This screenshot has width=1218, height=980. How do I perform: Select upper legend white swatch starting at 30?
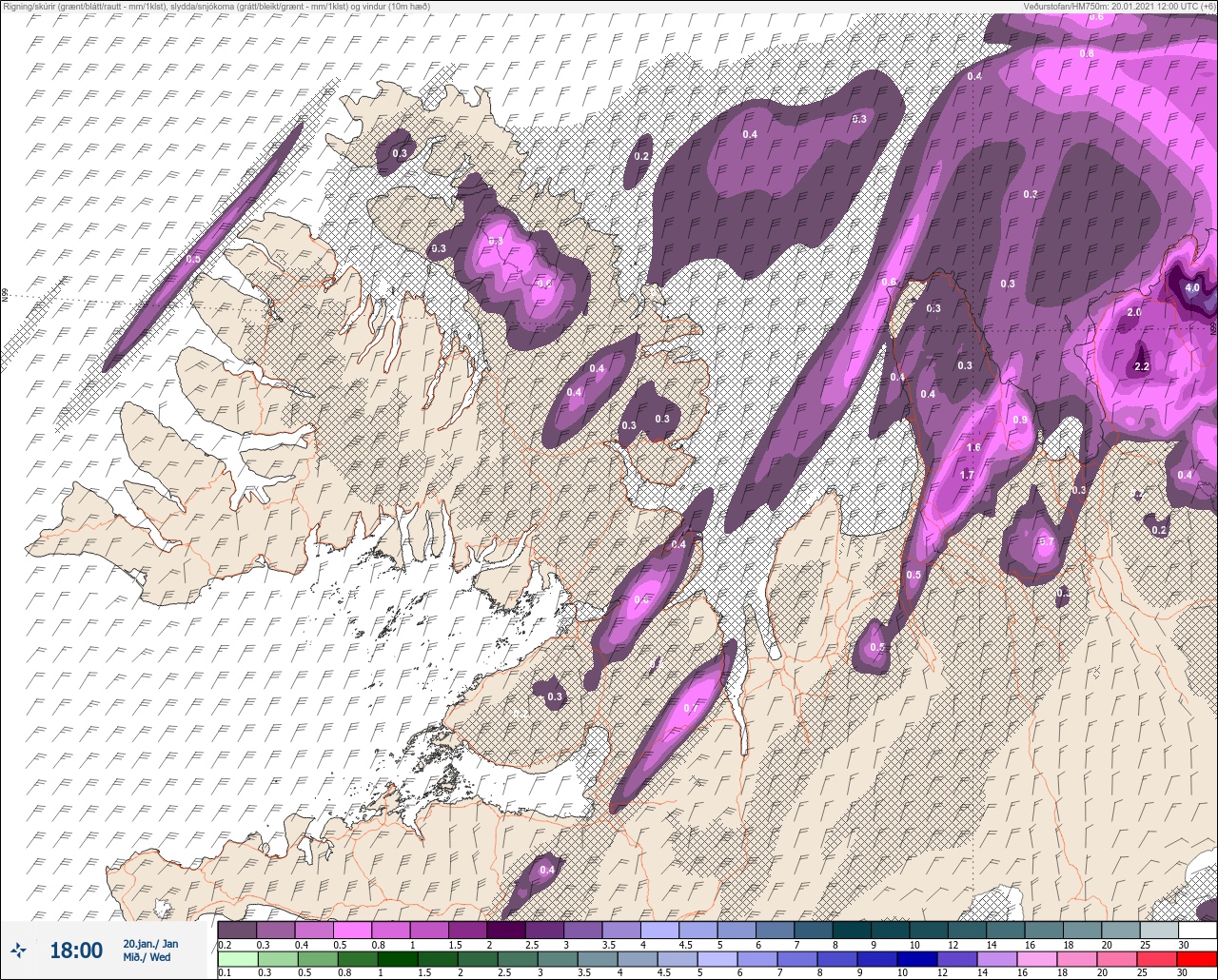coord(1197,930)
